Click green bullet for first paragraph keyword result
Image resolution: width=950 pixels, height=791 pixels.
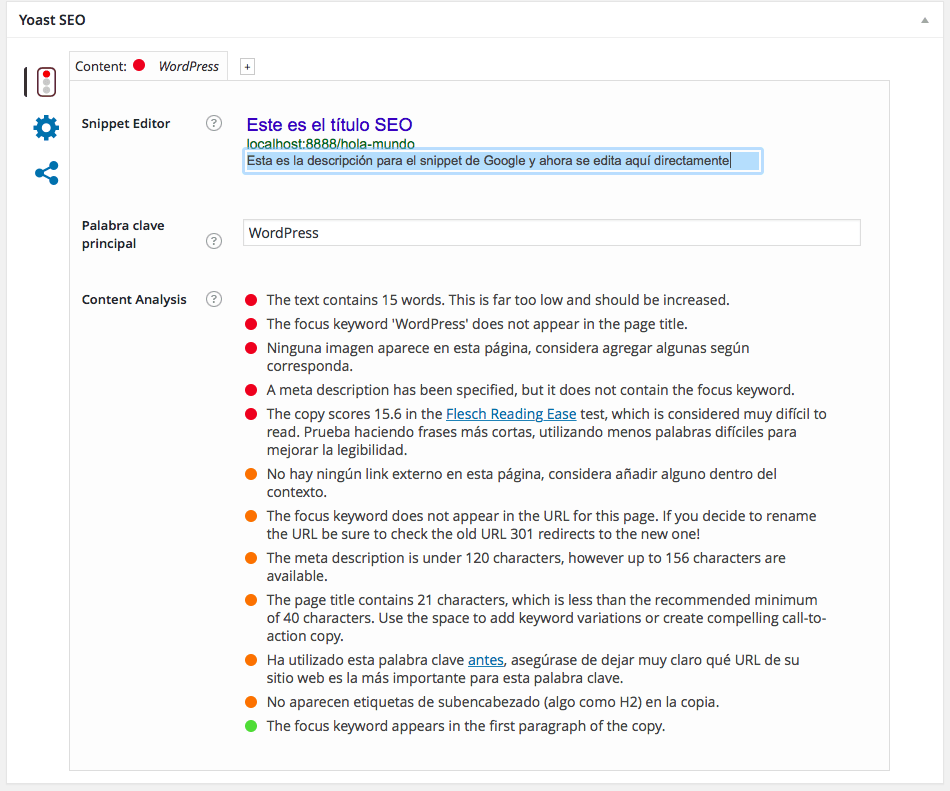(251, 726)
